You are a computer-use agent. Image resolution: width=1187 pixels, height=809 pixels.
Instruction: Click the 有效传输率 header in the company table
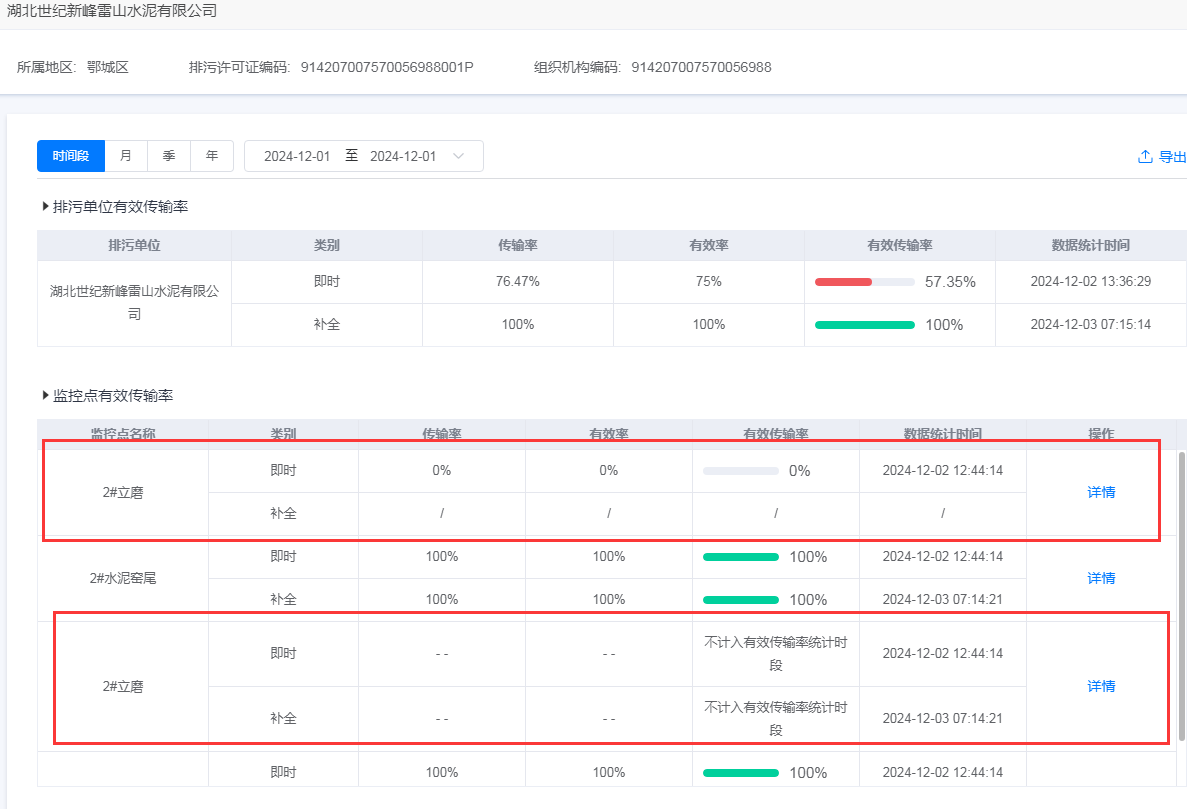(x=899, y=245)
